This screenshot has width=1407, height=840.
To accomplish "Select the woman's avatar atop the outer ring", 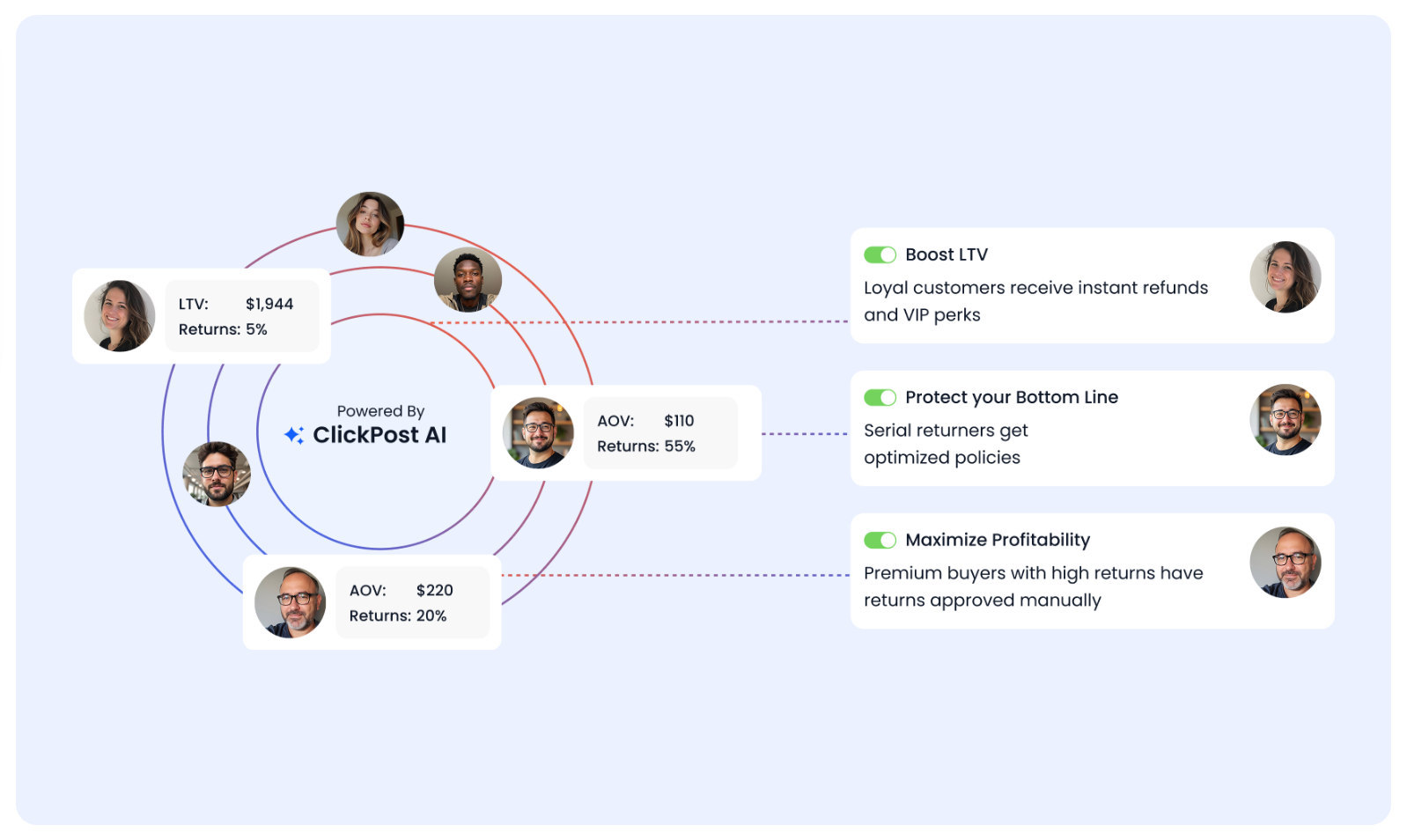I will click(x=370, y=225).
